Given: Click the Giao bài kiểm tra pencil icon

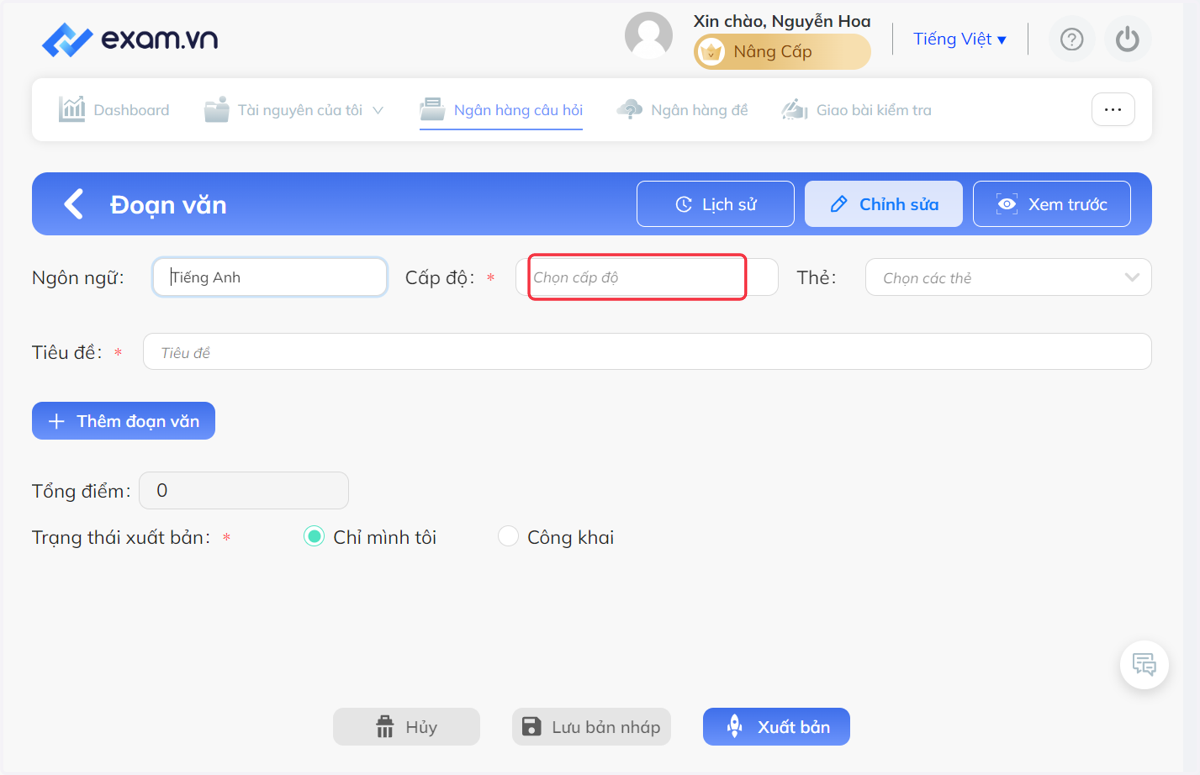Looking at the screenshot, I should pos(795,109).
